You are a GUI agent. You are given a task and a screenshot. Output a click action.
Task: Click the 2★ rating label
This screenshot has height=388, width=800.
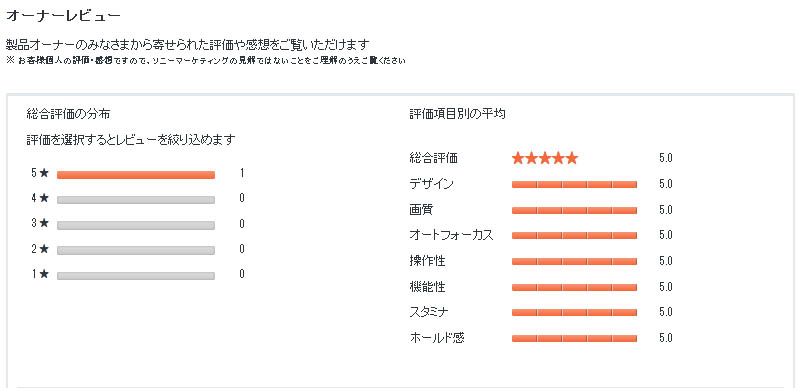40,249
